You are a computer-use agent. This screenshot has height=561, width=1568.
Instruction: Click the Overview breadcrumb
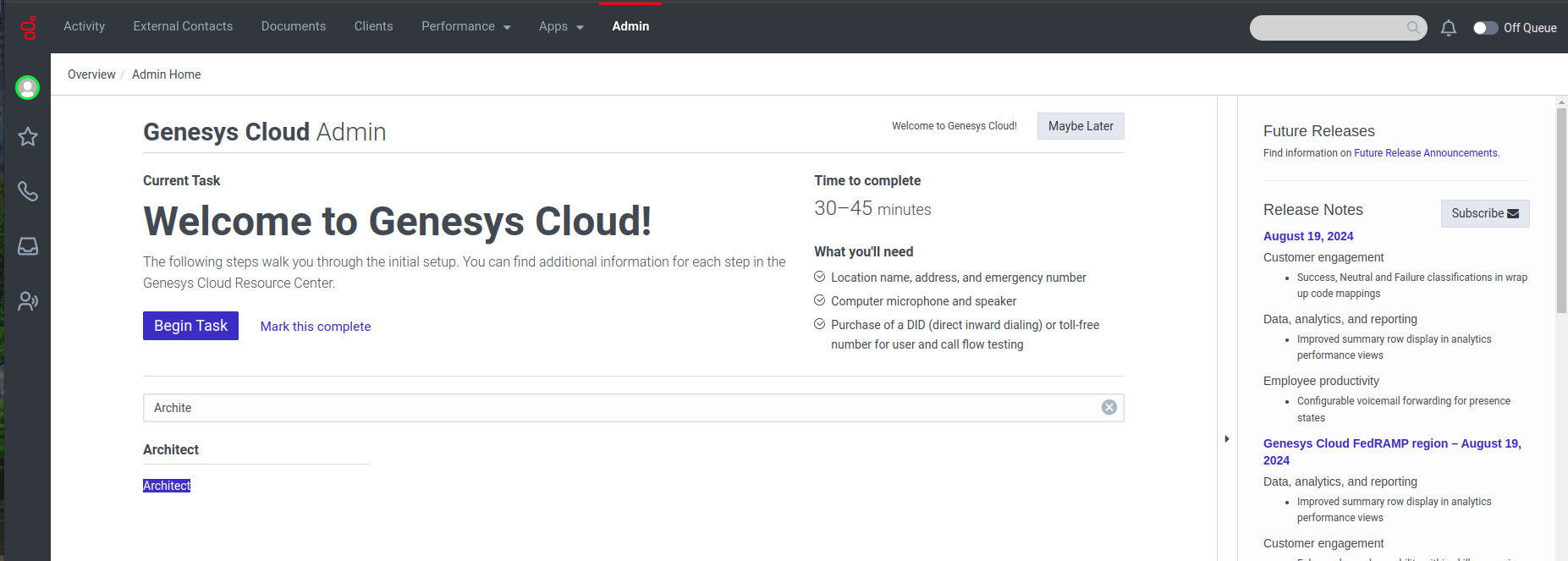tap(91, 74)
